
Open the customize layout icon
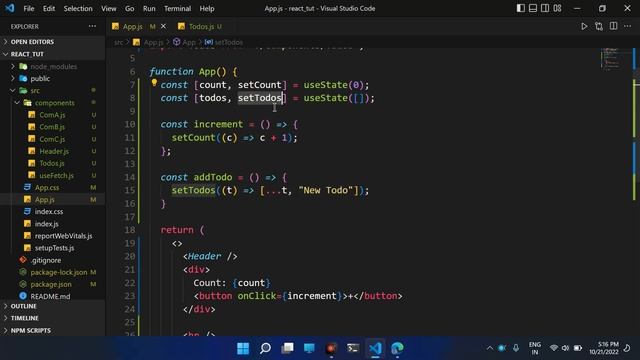[x=557, y=8]
